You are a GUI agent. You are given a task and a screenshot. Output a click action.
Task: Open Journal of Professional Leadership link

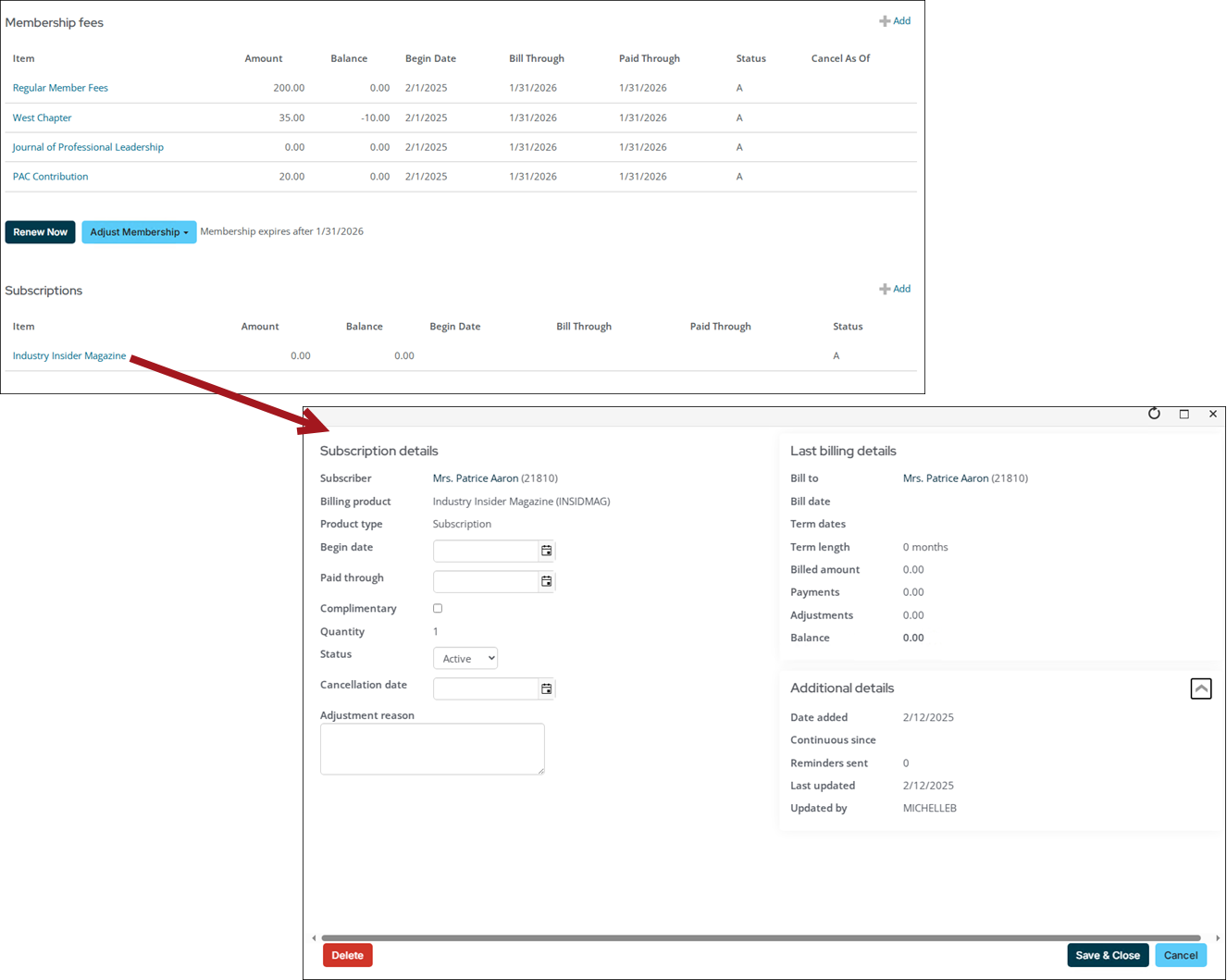tap(88, 147)
